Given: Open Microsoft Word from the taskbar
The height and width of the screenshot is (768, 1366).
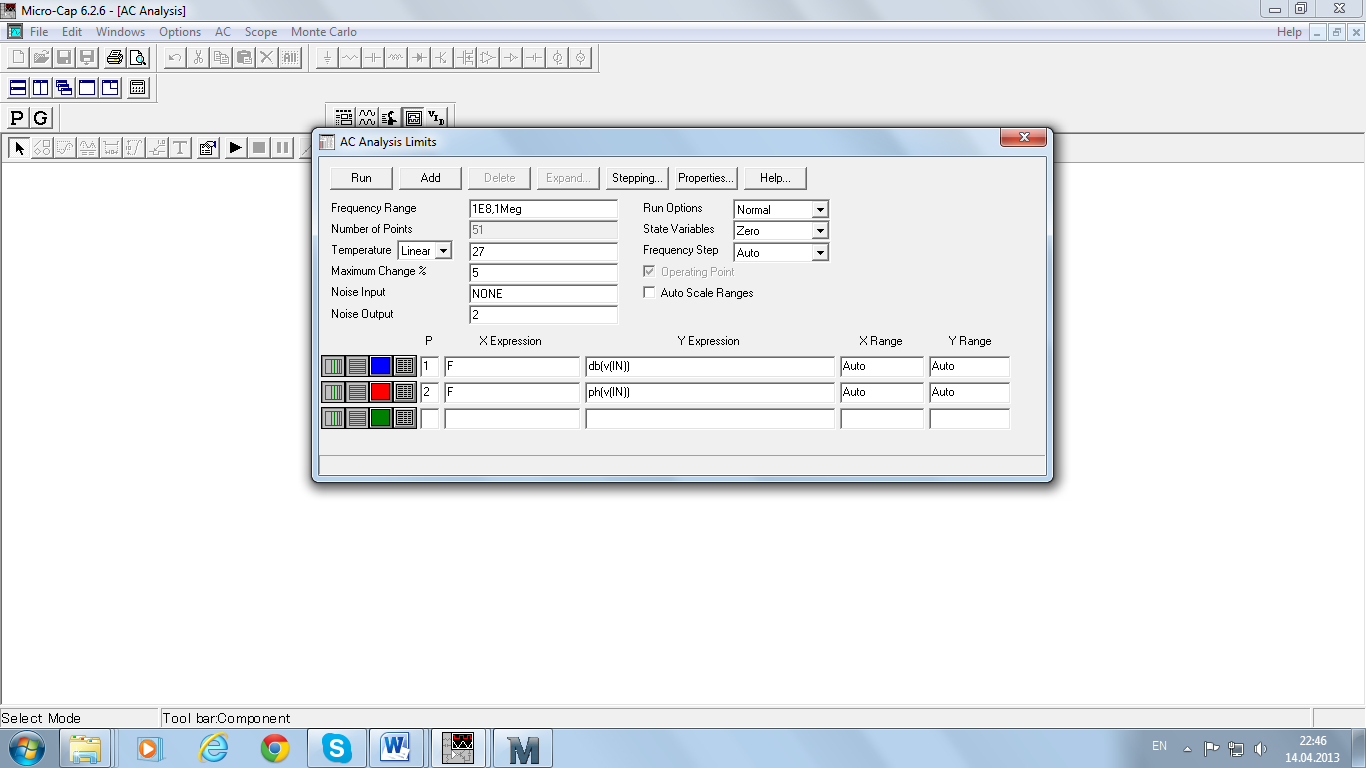Looking at the screenshot, I should click(x=397, y=748).
